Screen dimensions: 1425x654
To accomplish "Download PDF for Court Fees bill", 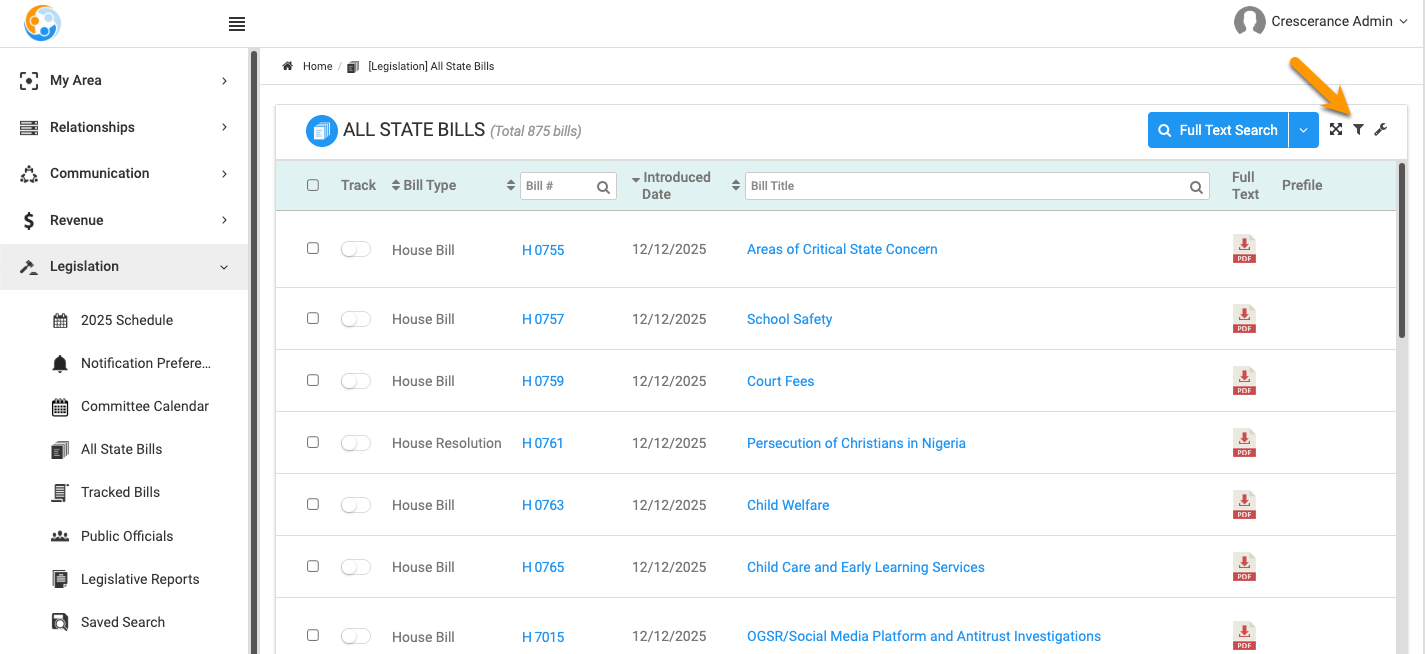I will (1244, 381).
